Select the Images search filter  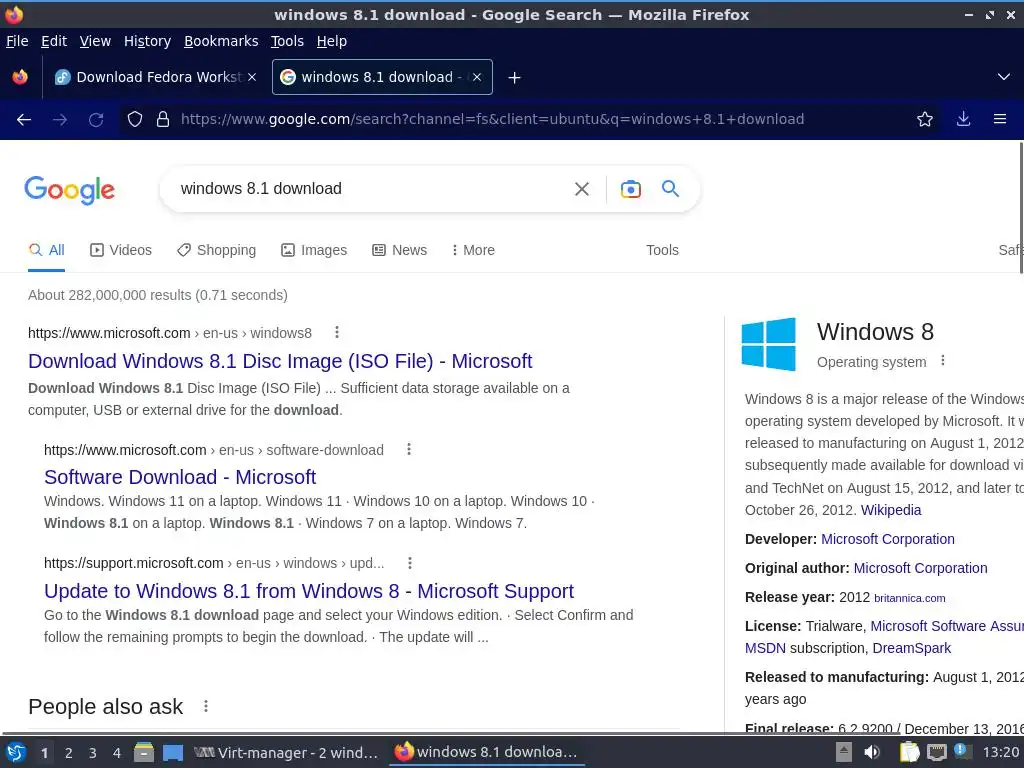(x=314, y=250)
